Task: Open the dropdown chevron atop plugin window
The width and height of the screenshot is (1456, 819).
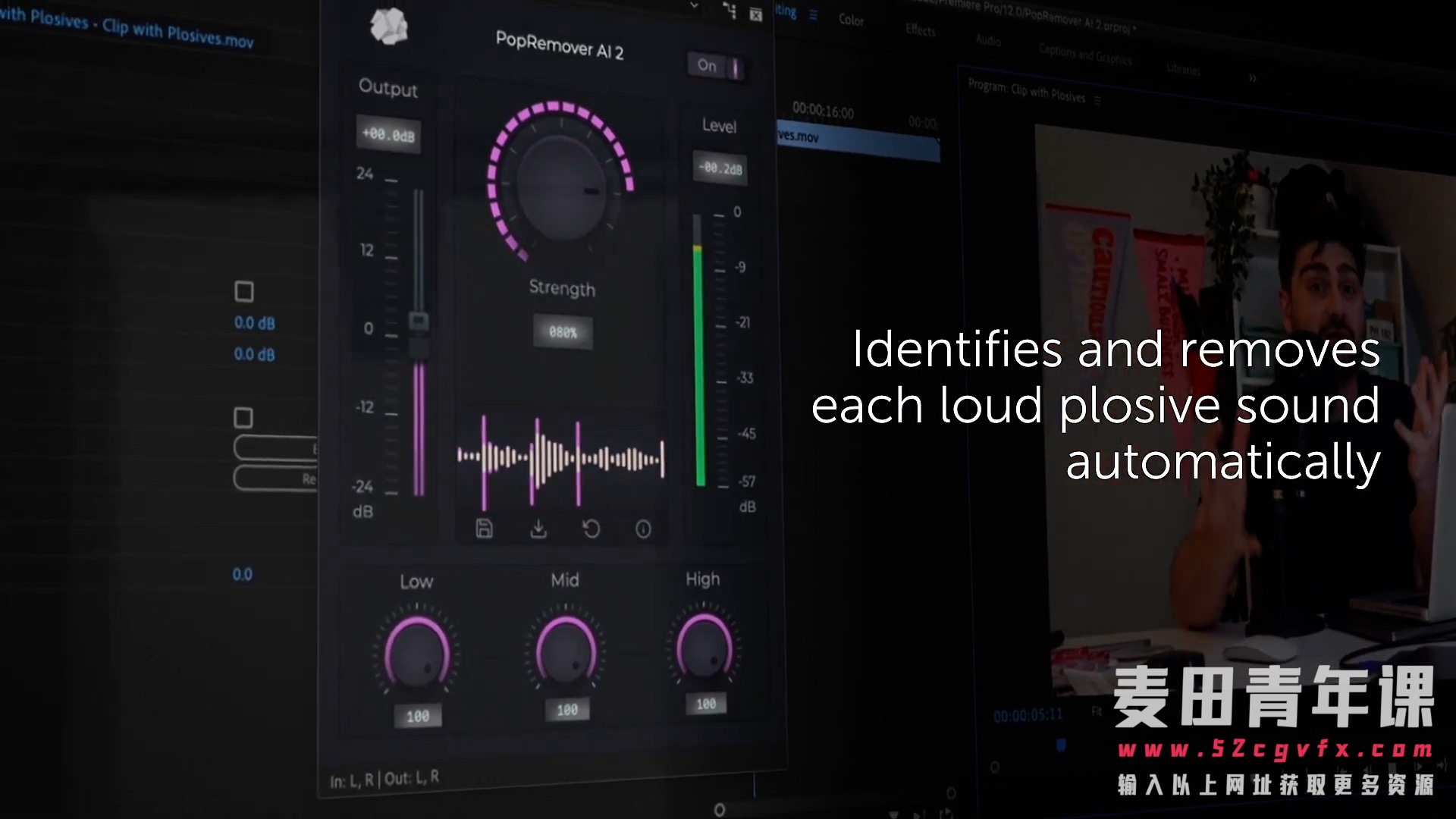Action: (x=694, y=5)
